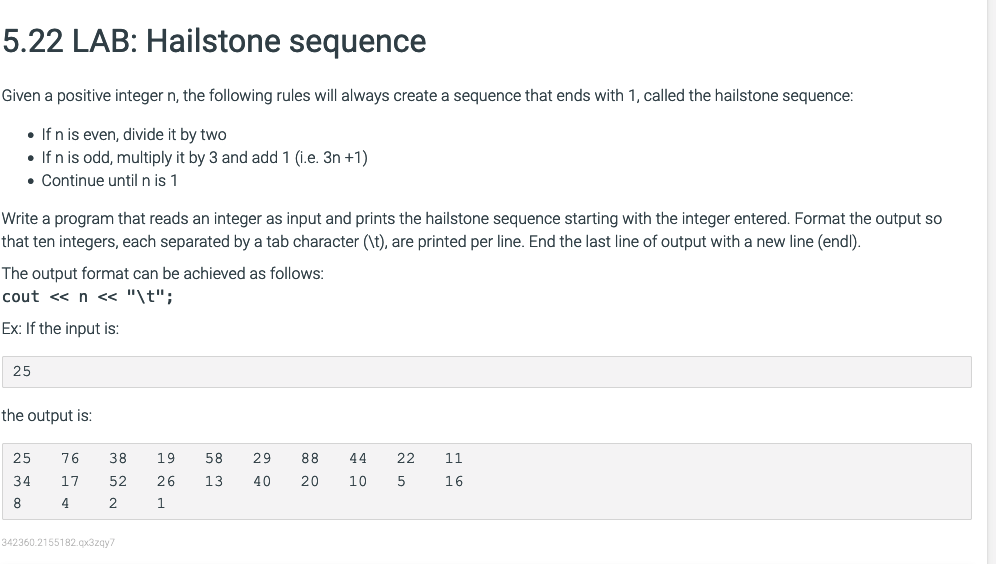Click the bullet 'If n is even, divide it by two'
Screen dimensions: 996x564
(134, 135)
